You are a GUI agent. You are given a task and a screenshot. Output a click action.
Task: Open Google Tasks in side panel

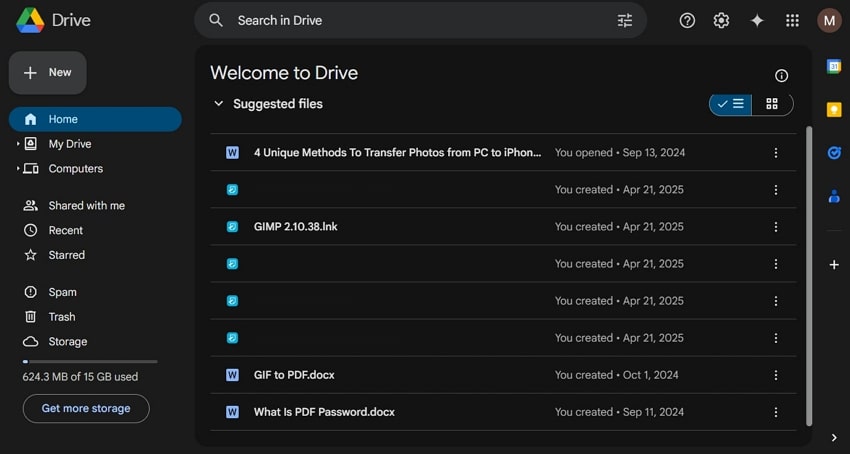[x=834, y=153]
